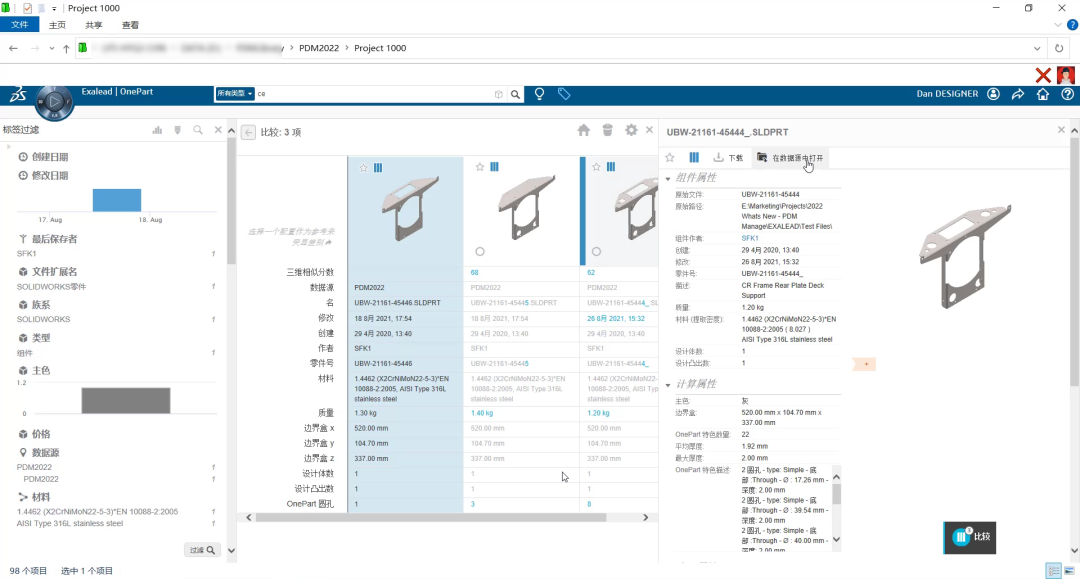Clear the comparison with the trash icon
The width and height of the screenshot is (1080, 579).
coord(608,130)
